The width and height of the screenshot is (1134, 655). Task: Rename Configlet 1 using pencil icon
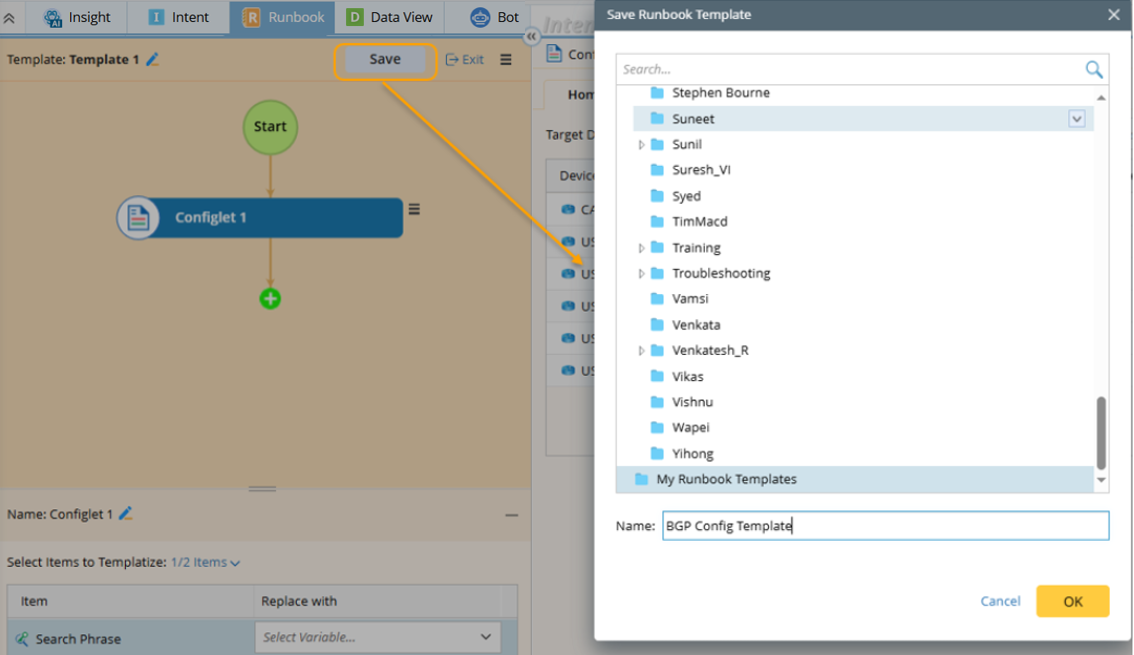coord(126,513)
